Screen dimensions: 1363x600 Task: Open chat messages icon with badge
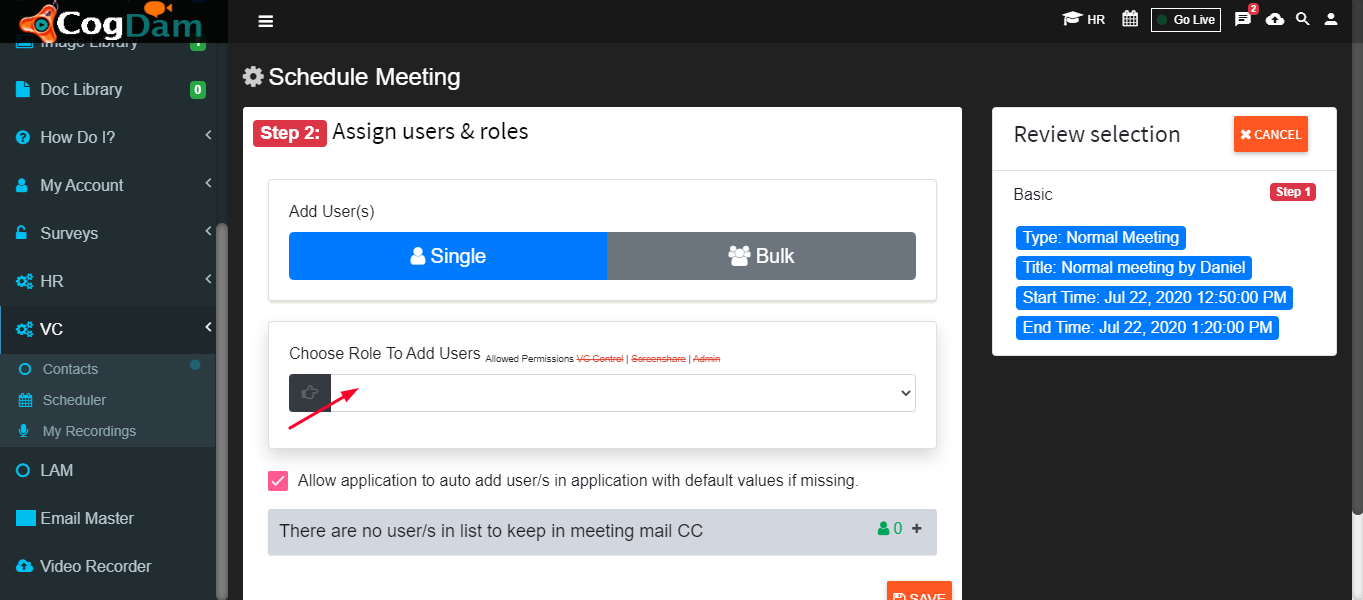coord(1243,19)
